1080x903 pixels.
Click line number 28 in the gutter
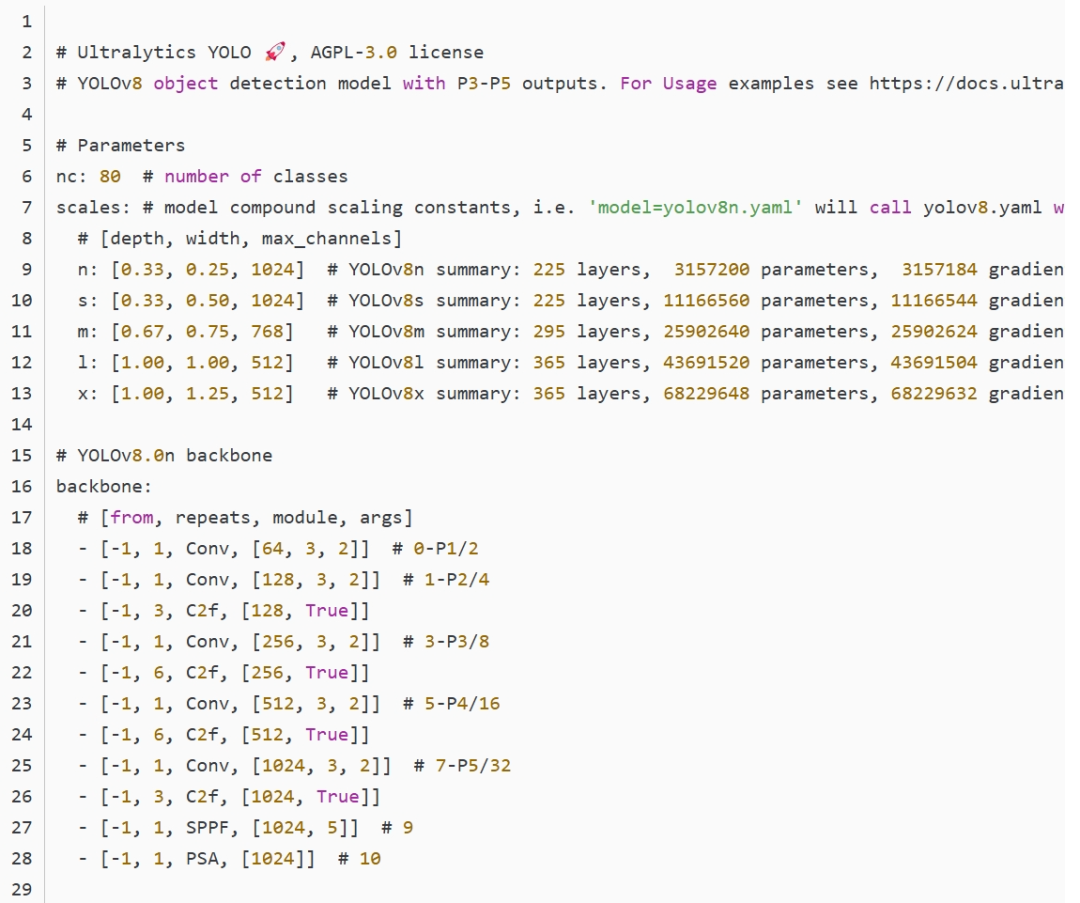[21, 858]
